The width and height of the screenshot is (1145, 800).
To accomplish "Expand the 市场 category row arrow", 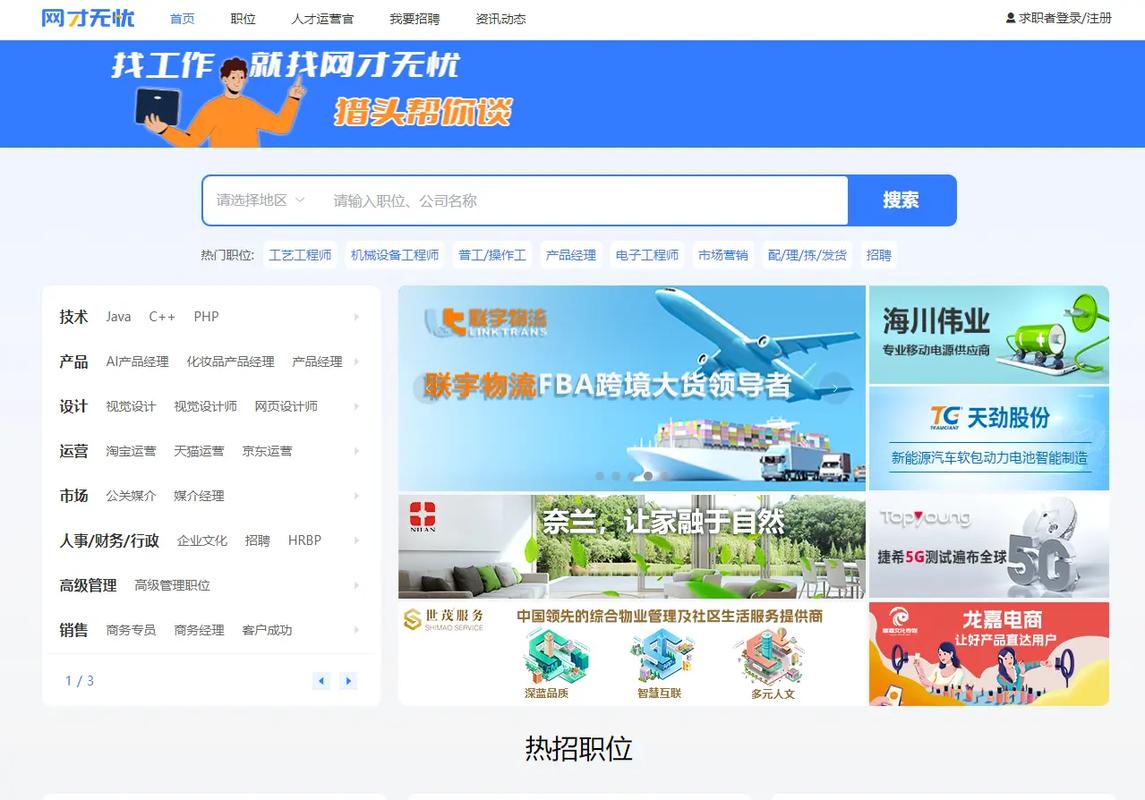I will click(x=356, y=496).
